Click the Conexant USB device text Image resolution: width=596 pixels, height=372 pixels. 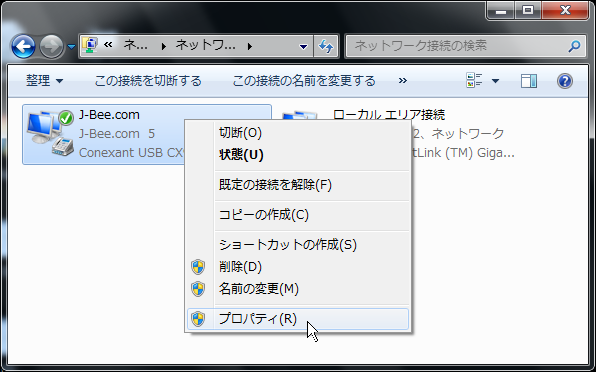[x=131, y=153]
